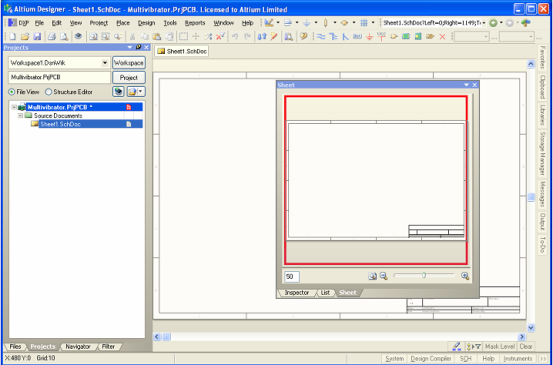
Task: Click the zoom slider in Sheet panel
Action: tap(424, 275)
